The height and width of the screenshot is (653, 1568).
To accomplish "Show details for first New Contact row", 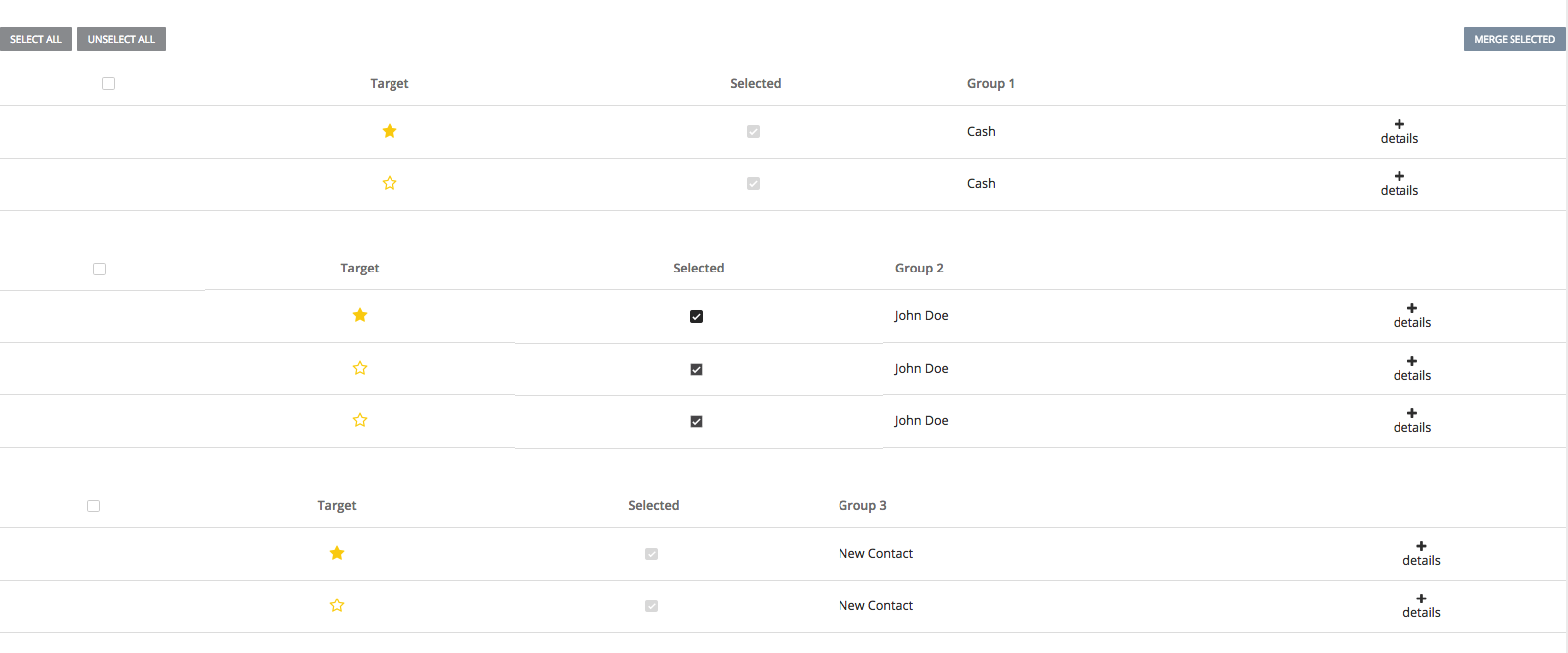I will coord(1421,553).
